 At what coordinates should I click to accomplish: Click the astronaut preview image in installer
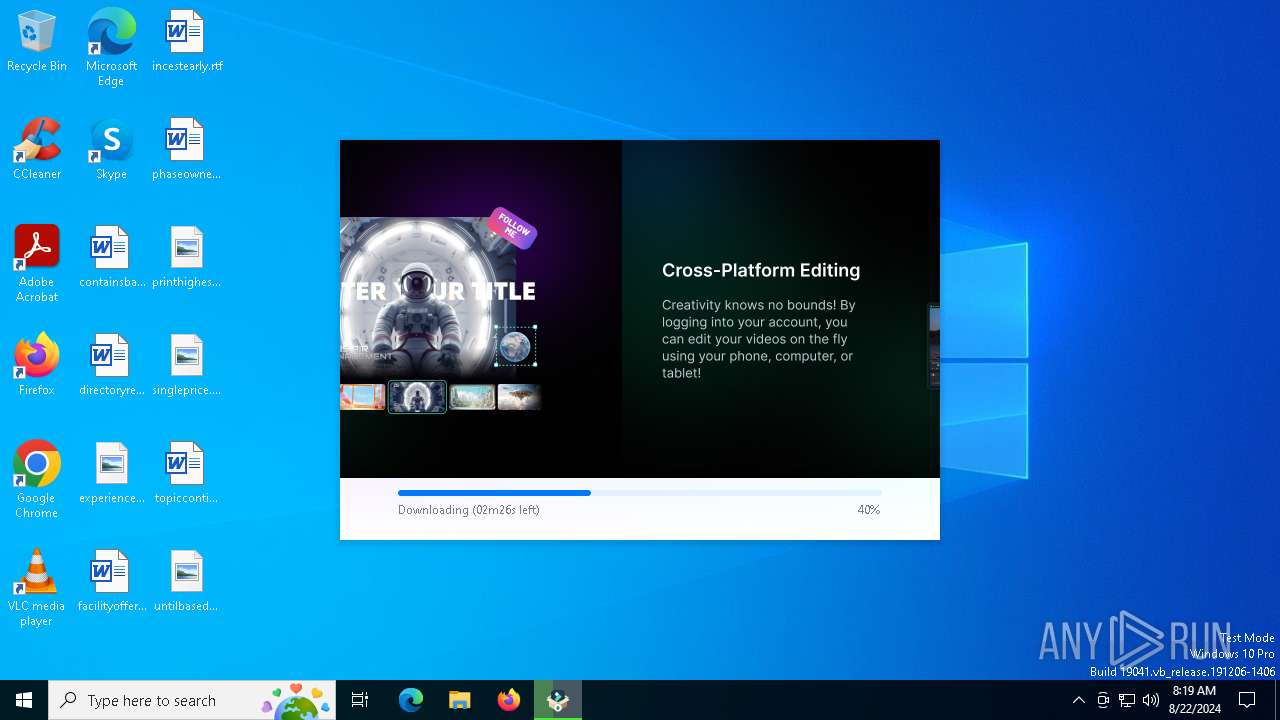pos(428,297)
